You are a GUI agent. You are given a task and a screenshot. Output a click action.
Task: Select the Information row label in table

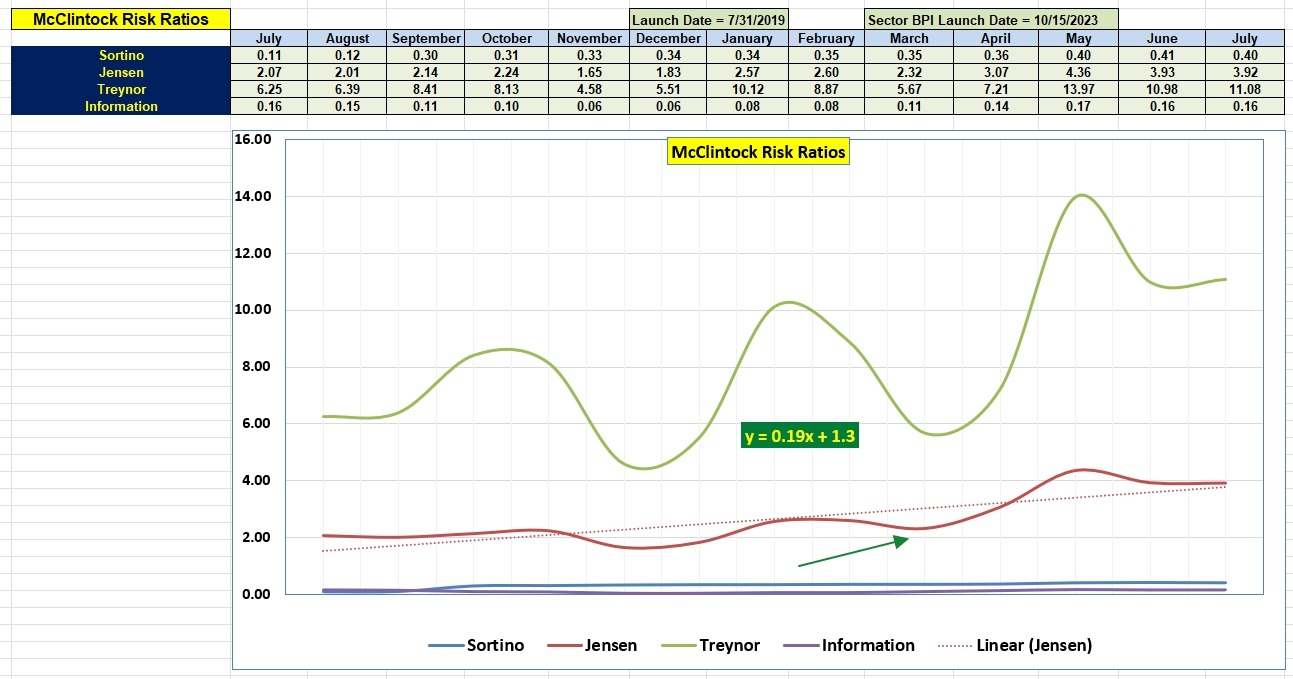[x=121, y=106]
